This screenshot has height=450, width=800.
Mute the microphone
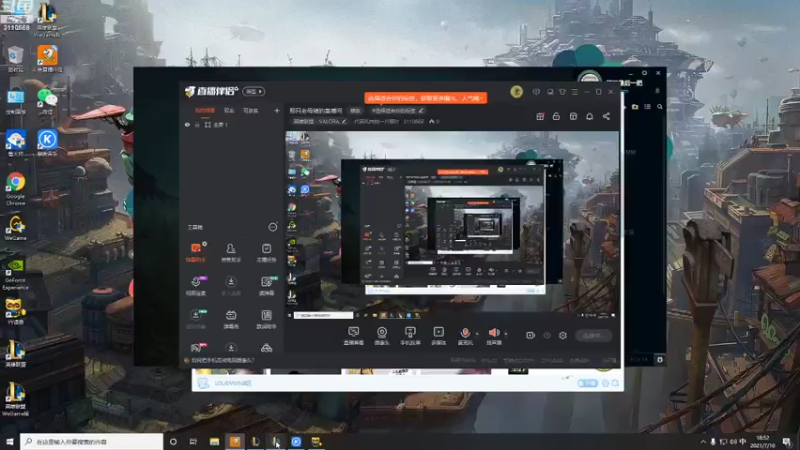coord(465,335)
